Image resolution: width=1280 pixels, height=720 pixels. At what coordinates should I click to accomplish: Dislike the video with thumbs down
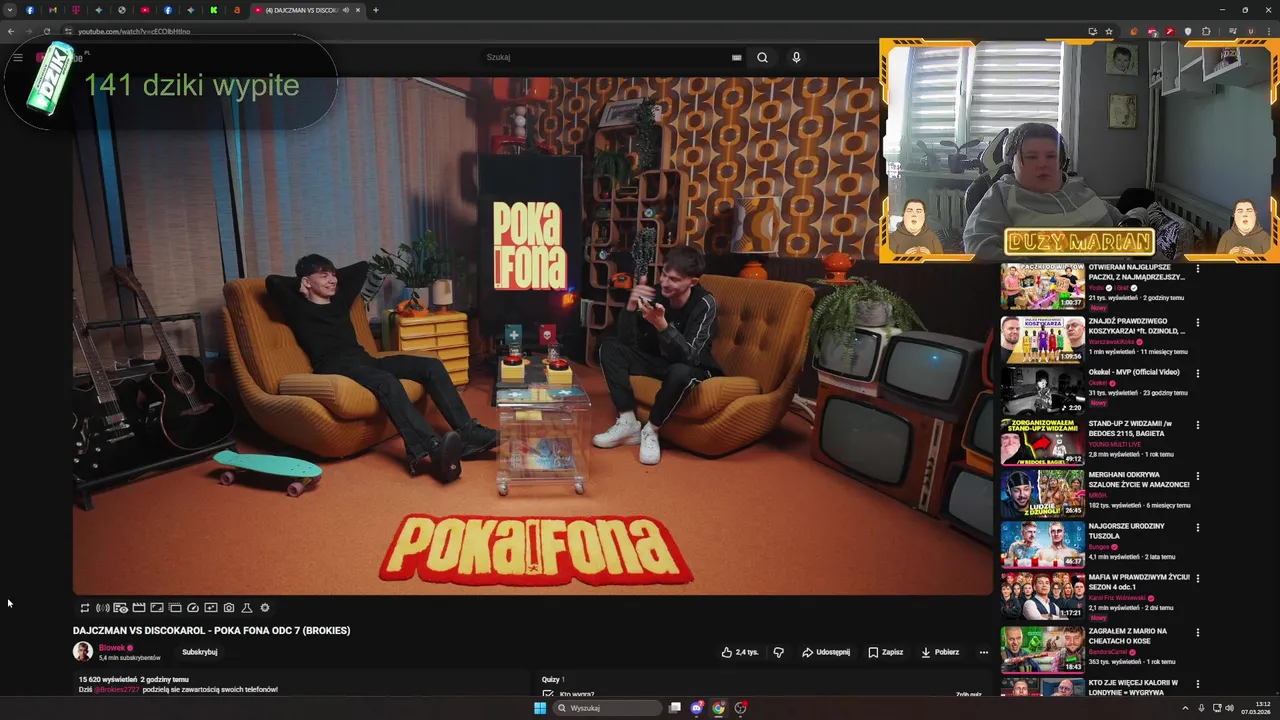[779, 652]
